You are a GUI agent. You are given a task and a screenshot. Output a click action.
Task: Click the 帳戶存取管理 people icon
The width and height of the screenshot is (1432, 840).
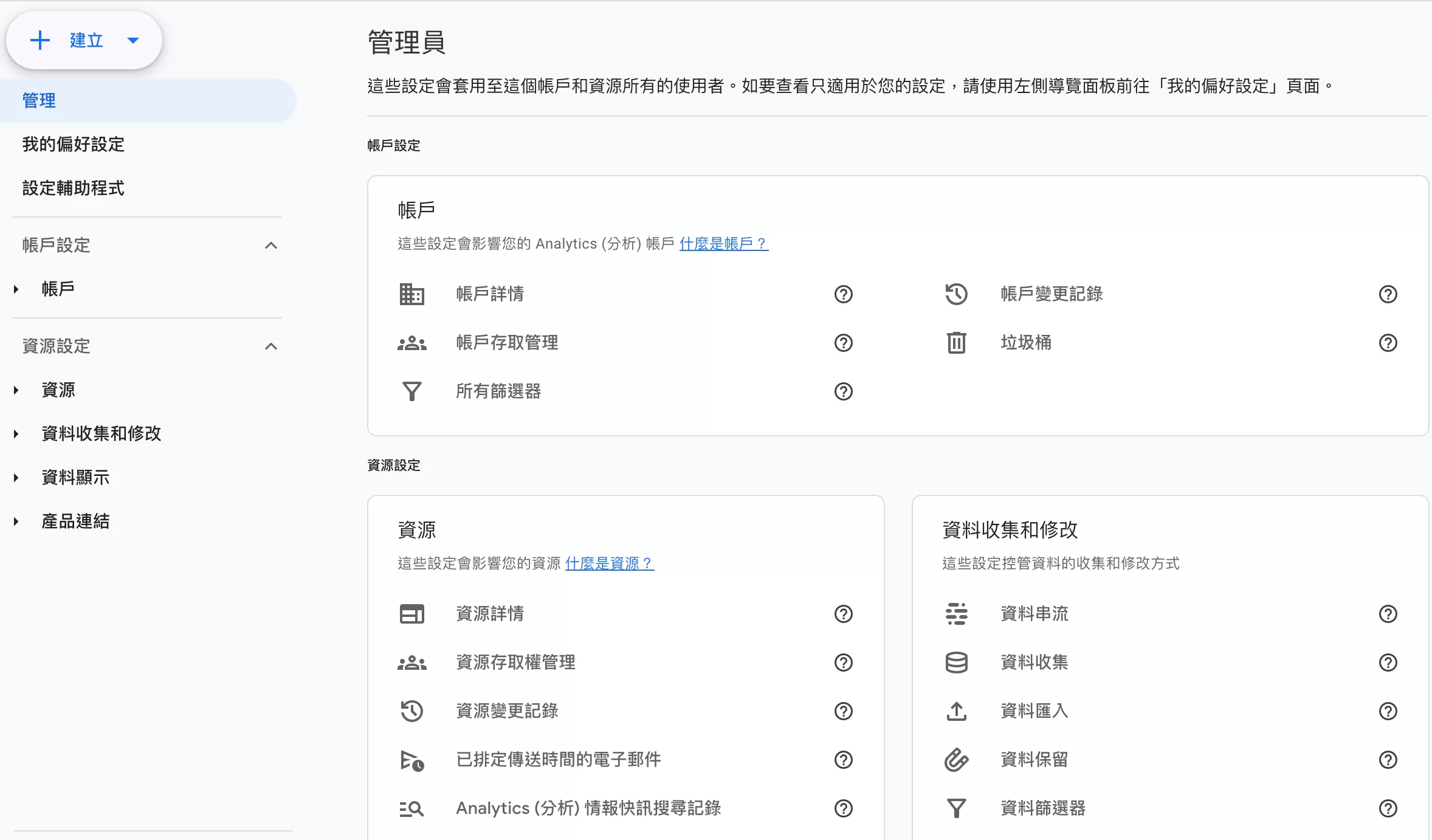point(411,343)
